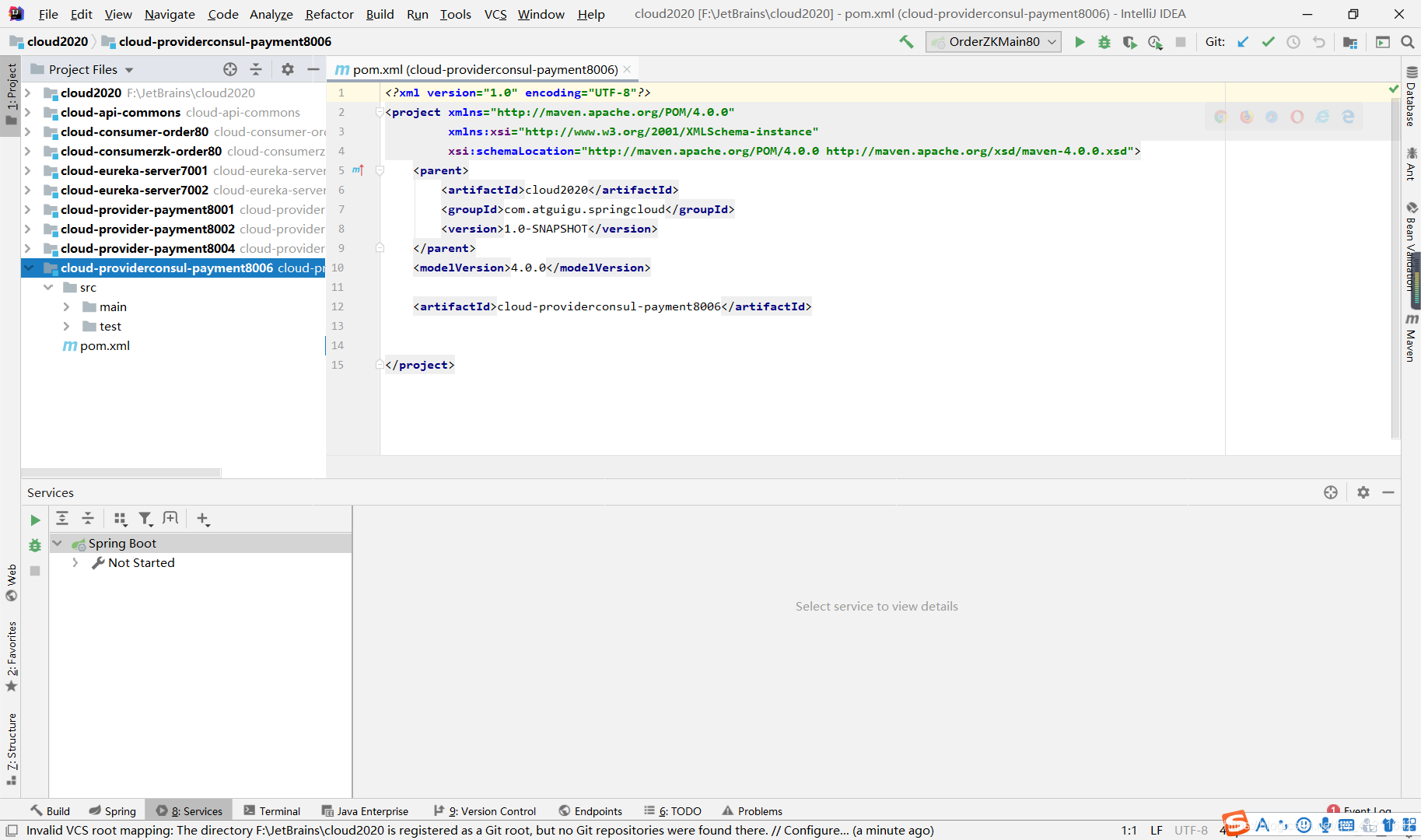Click LF line separator in status bar

tap(1157, 830)
